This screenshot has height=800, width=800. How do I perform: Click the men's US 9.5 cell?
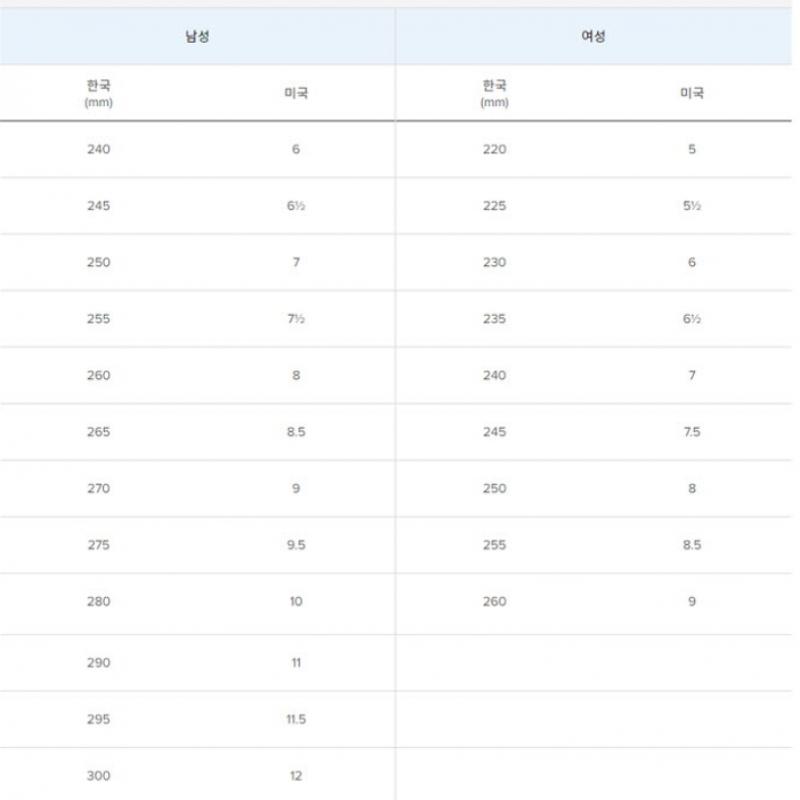pyautogui.click(x=296, y=545)
